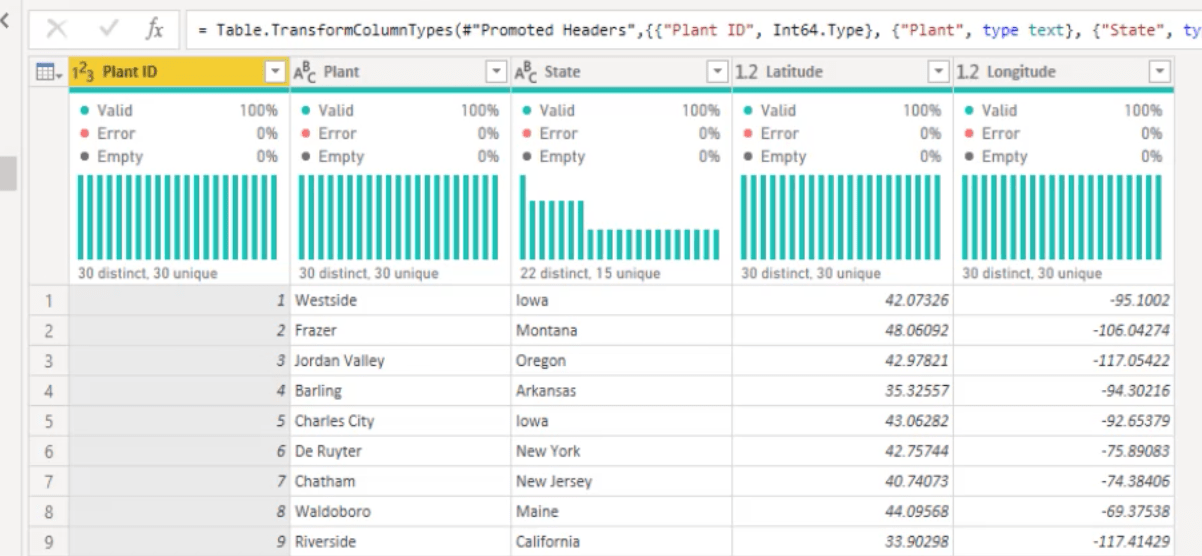Open the Plant column filter dropdown
The width and height of the screenshot is (1202, 556).
click(496, 72)
